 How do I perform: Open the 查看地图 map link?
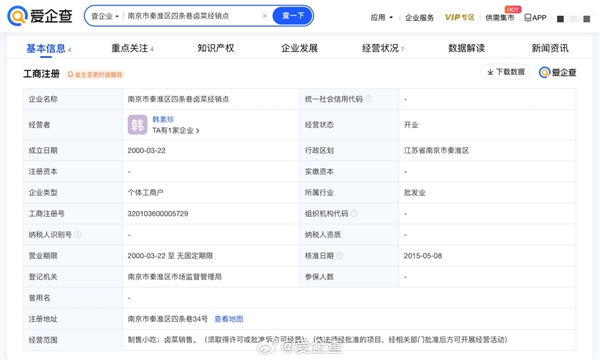click(228, 319)
